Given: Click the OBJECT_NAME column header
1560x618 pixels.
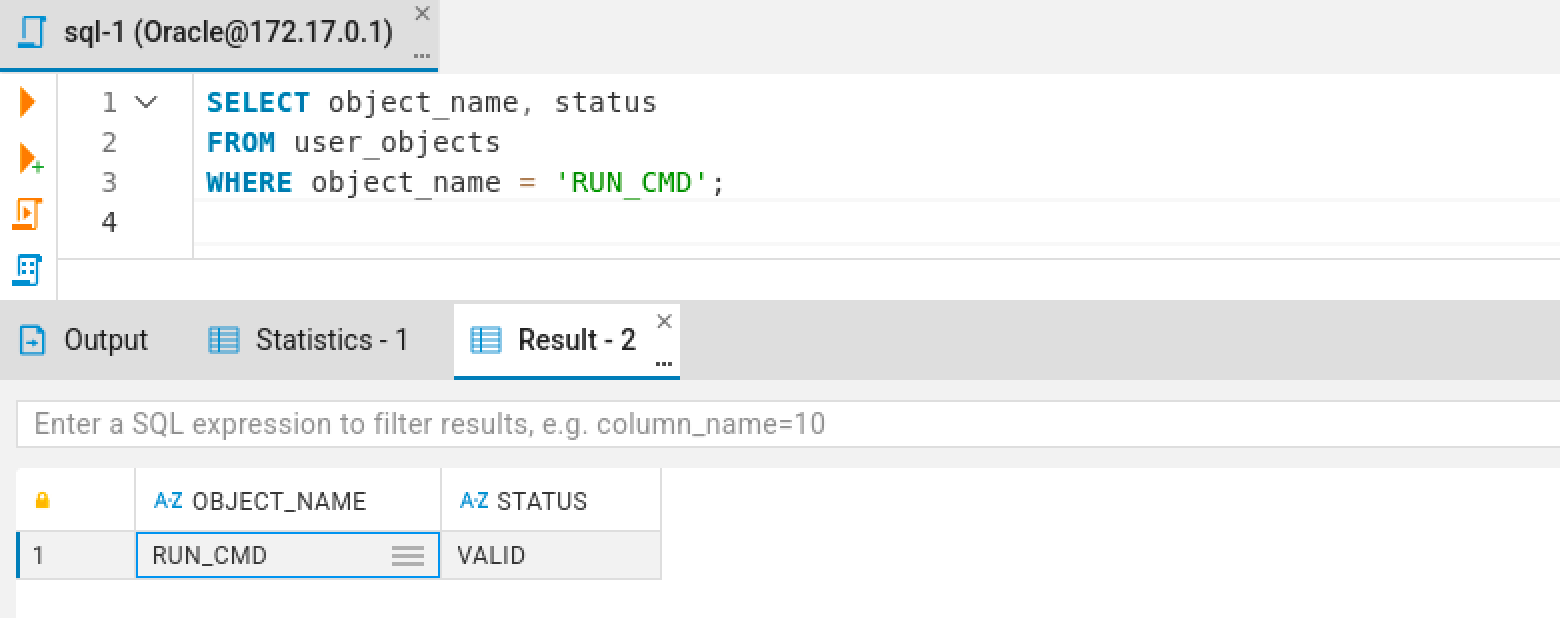Looking at the screenshot, I should coord(279,501).
